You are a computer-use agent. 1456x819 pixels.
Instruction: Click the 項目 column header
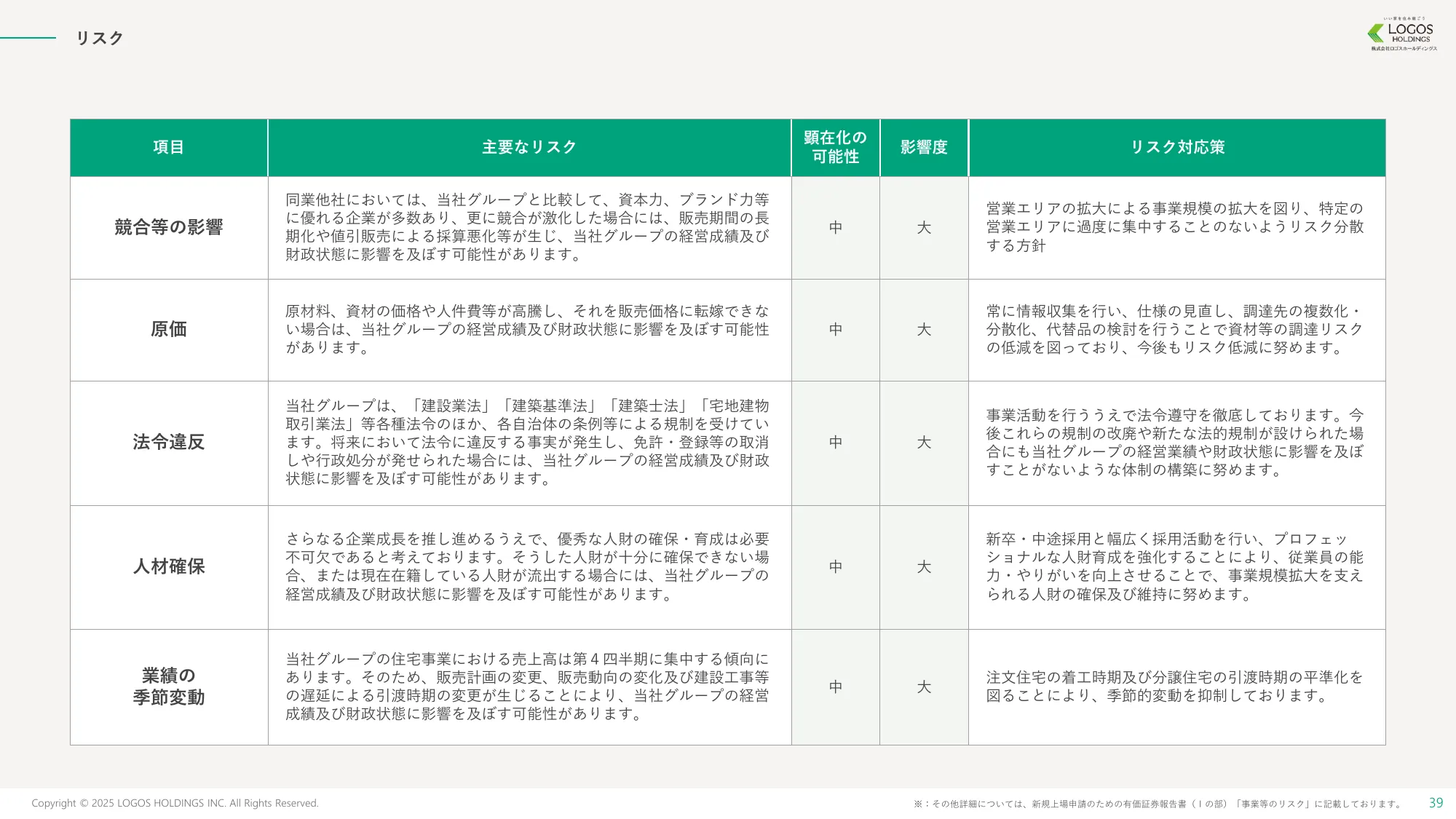[x=168, y=147]
